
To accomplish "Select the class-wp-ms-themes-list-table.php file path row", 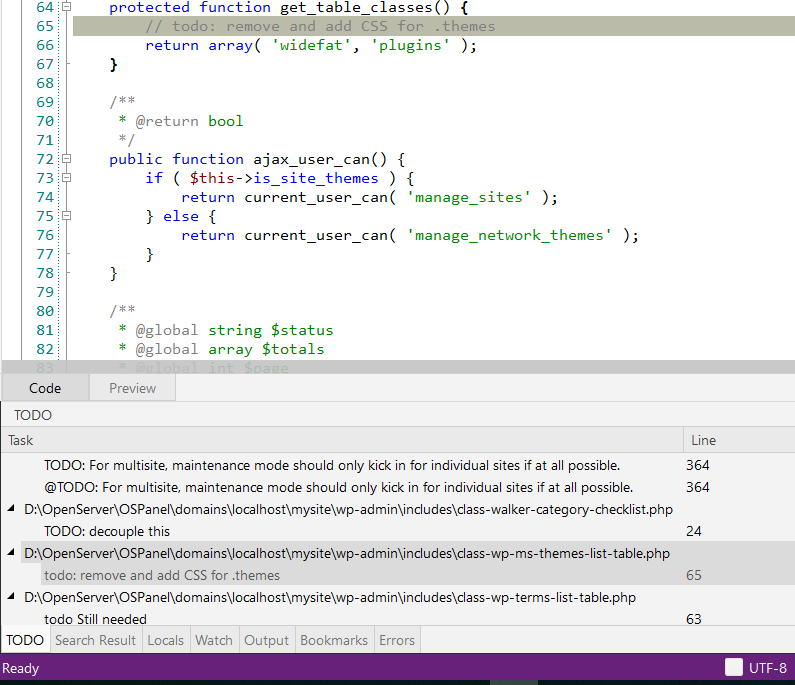I will (x=347, y=553).
